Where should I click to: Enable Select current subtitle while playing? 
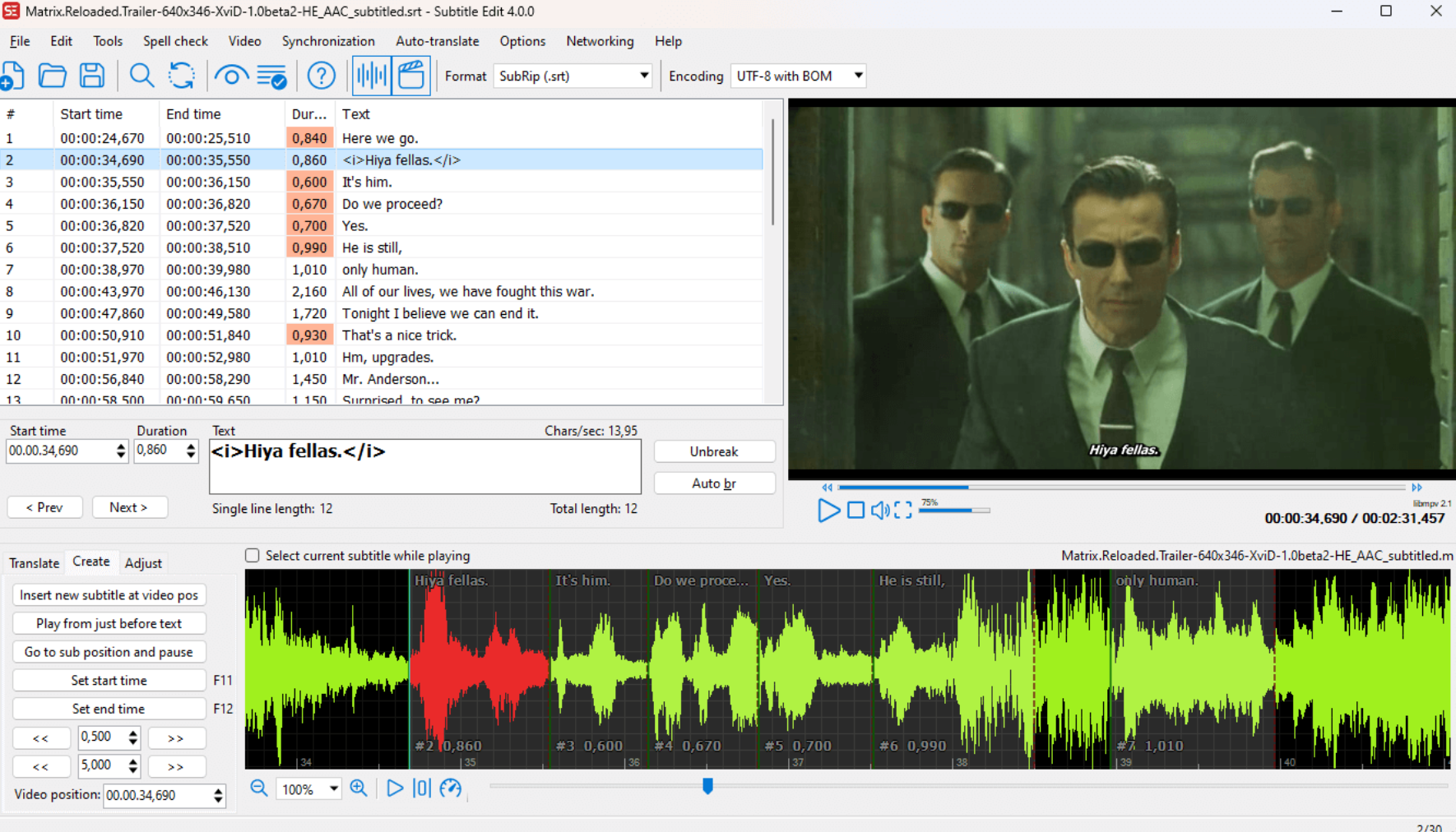252,555
